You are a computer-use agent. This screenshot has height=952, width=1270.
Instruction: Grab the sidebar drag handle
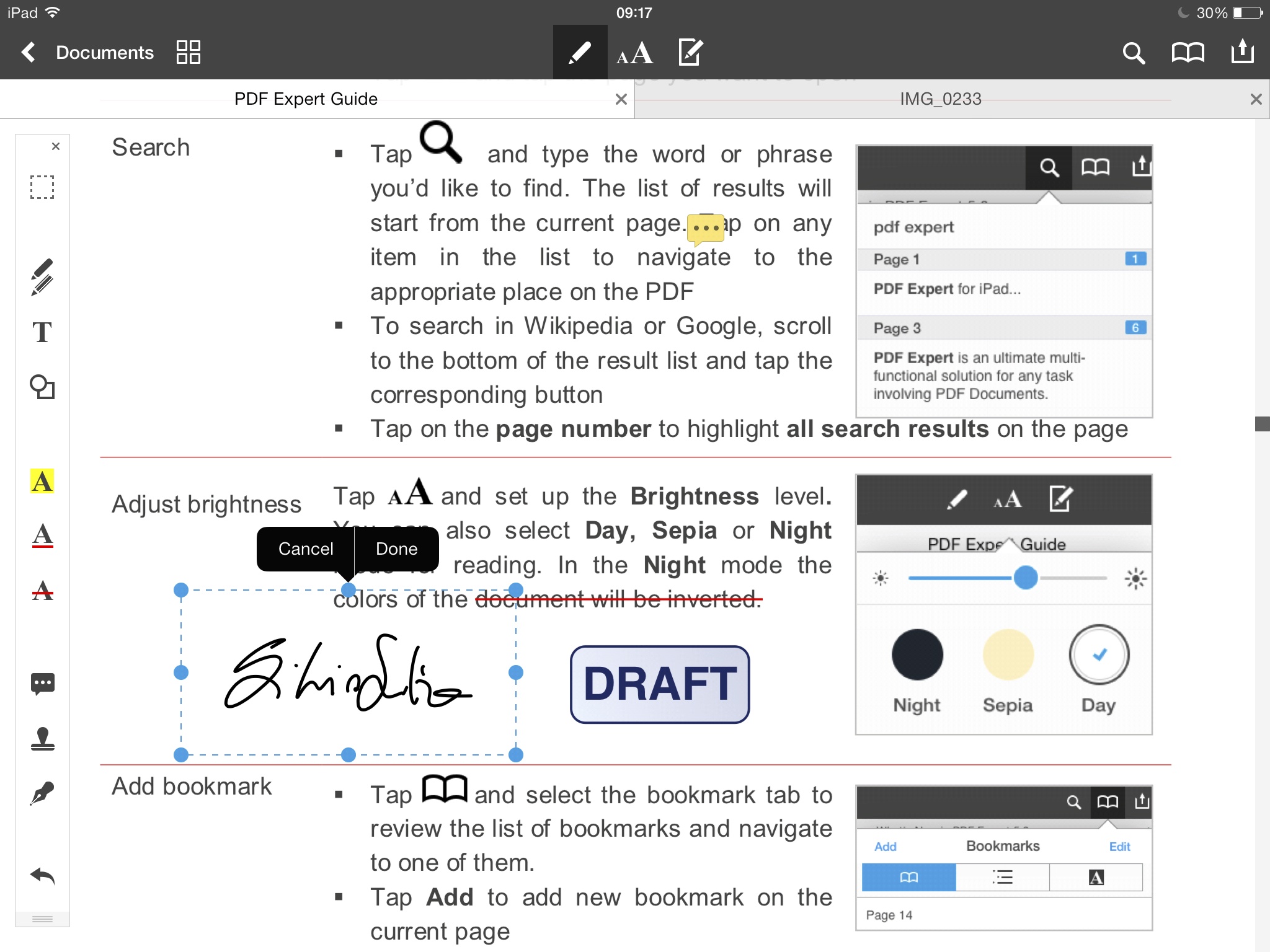point(42,919)
